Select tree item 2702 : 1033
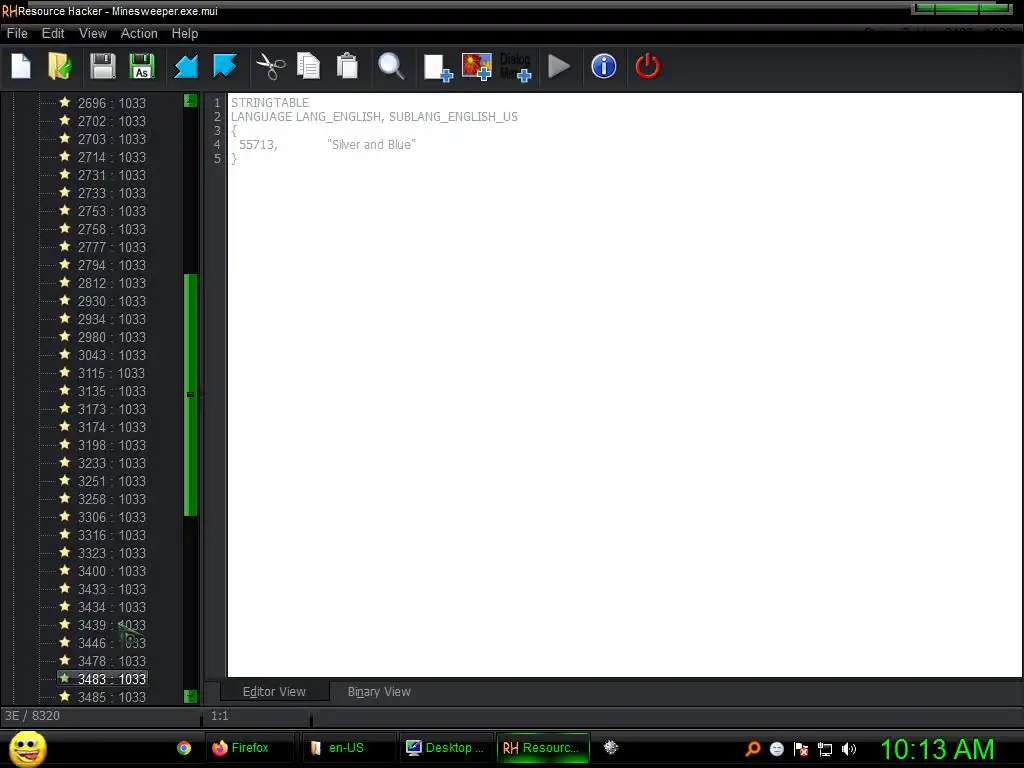Viewport: 1024px width, 768px height. click(x=112, y=121)
